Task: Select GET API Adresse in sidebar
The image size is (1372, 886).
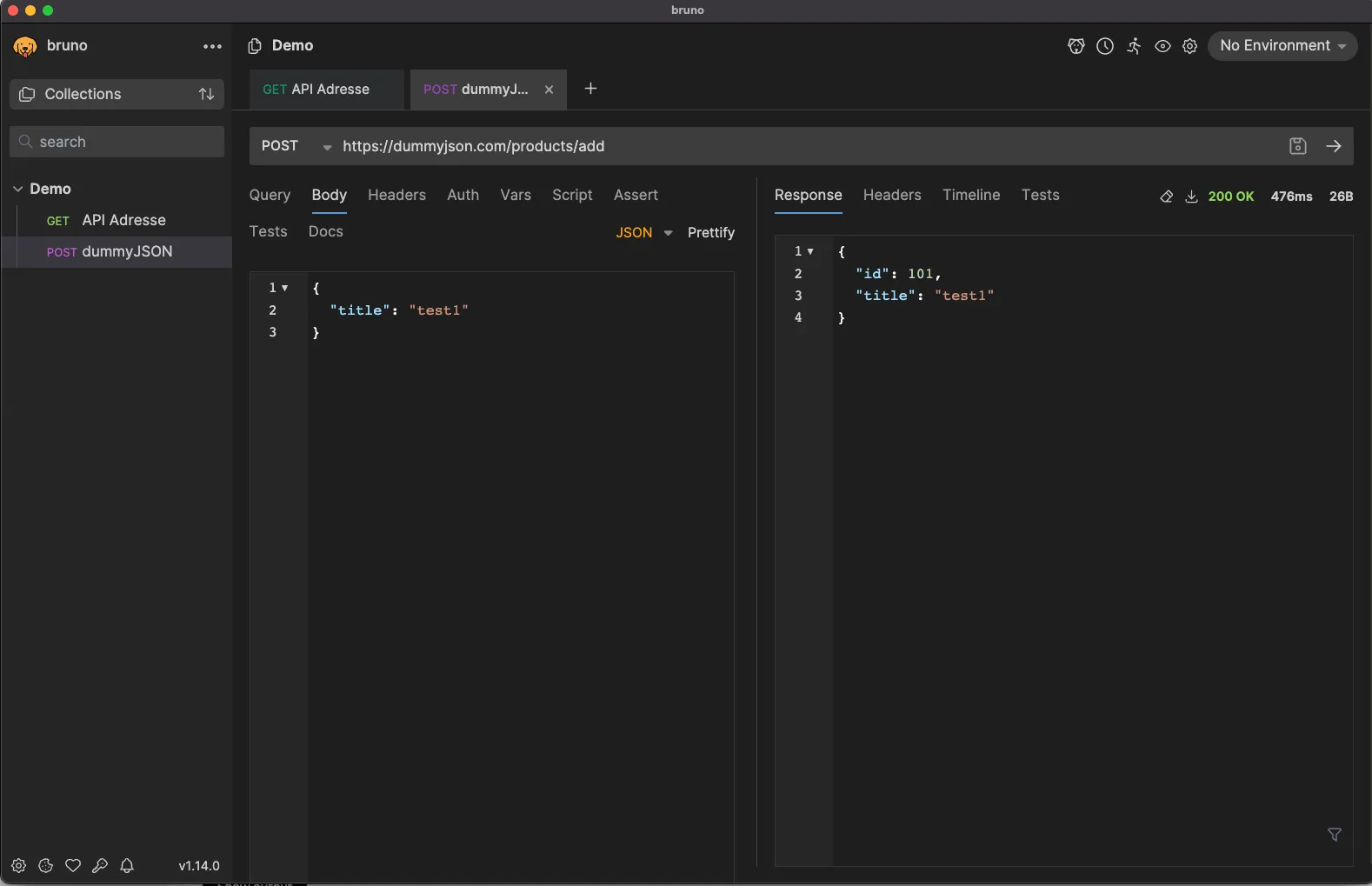Action: click(x=117, y=220)
